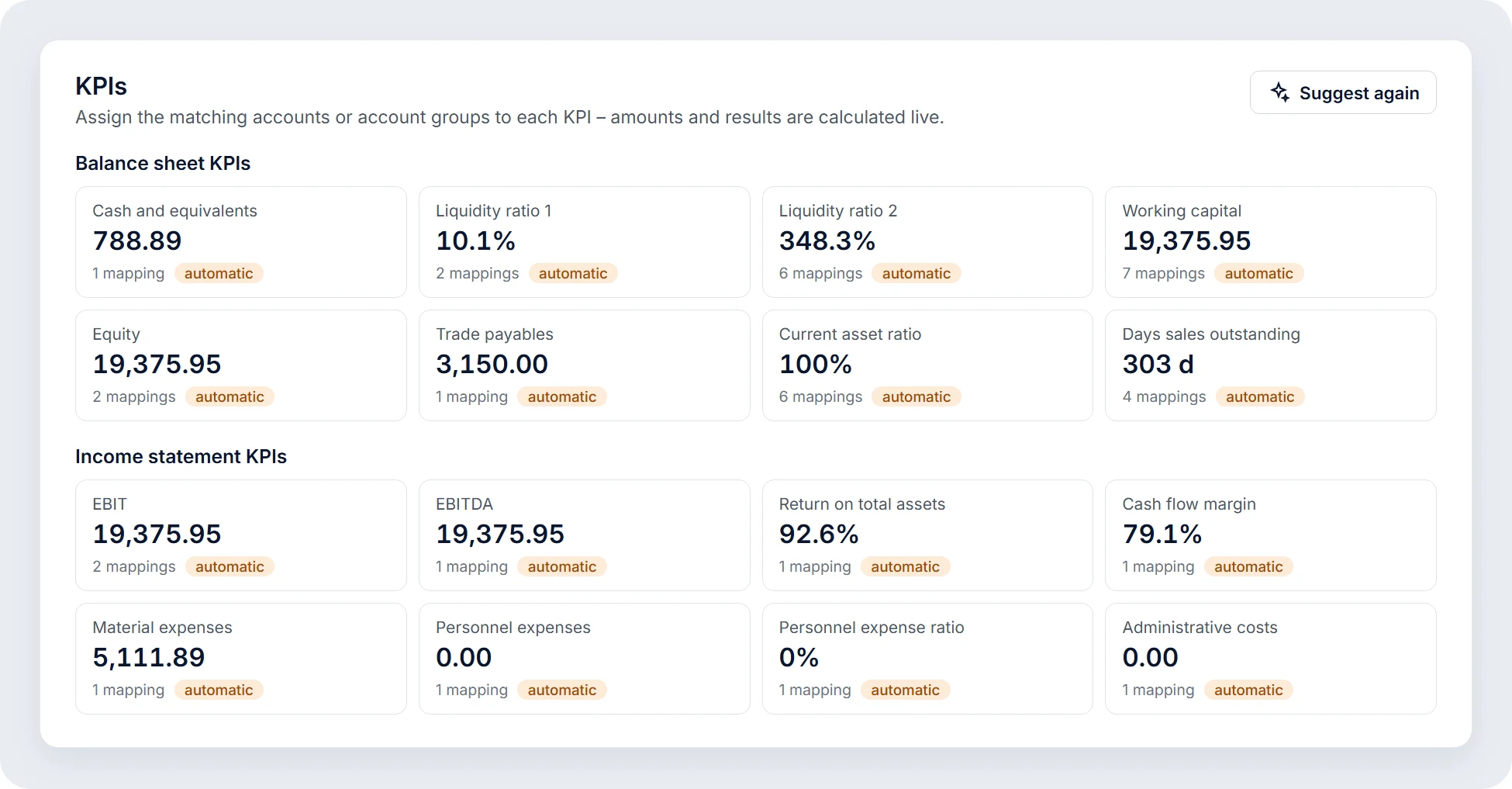Select the Personnel expense ratio card
The image size is (1512, 789).
tap(927, 659)
